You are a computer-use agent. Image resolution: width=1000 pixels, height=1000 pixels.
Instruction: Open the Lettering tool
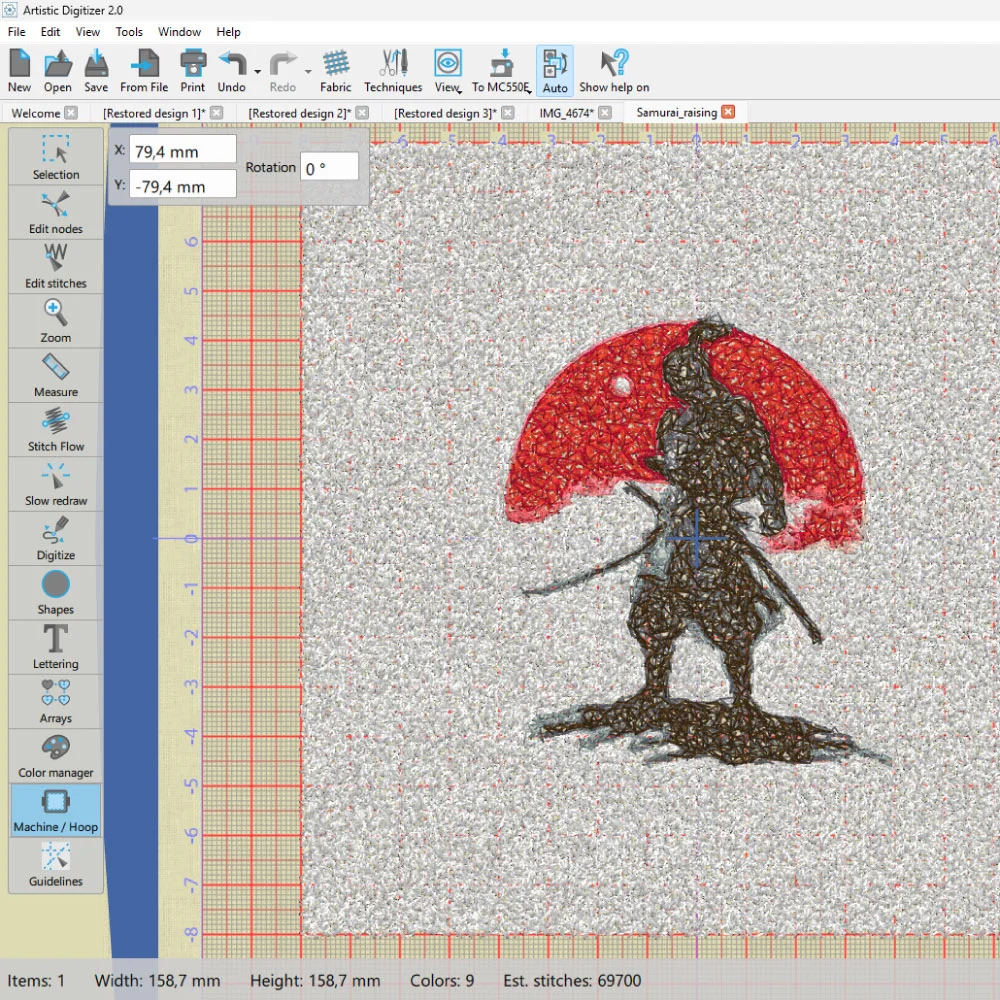[55, 647]
